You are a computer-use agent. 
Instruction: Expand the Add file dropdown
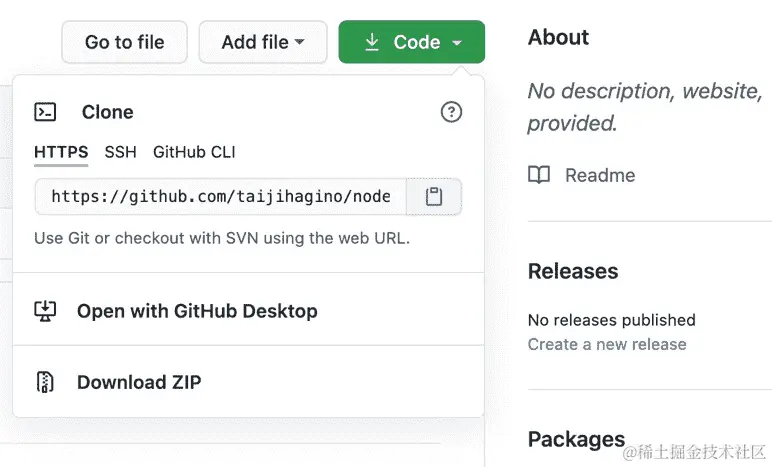click(263, 42)
